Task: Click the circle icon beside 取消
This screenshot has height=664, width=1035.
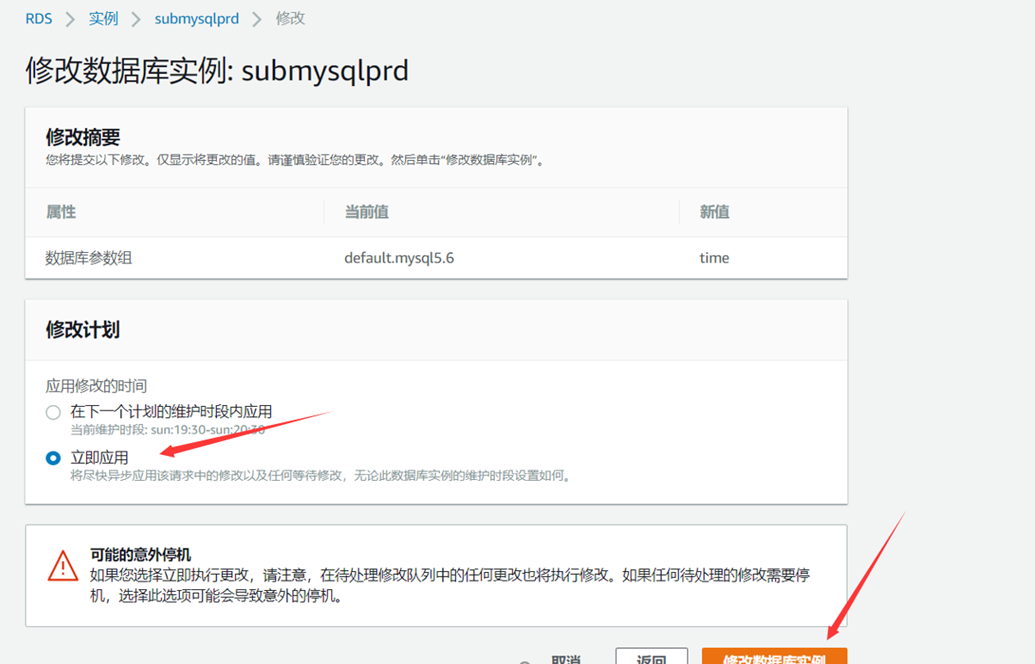Action: pos(524,659)
